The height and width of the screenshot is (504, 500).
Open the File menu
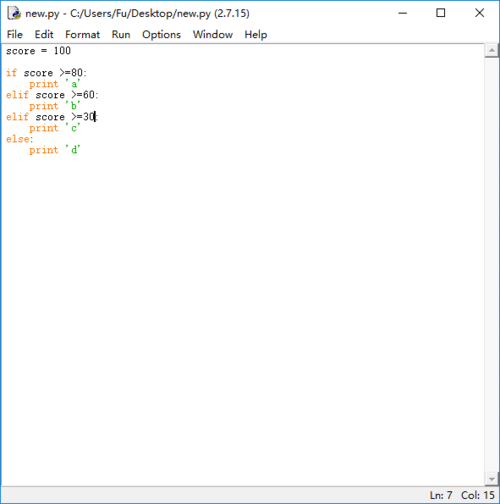tap(15, 34)
